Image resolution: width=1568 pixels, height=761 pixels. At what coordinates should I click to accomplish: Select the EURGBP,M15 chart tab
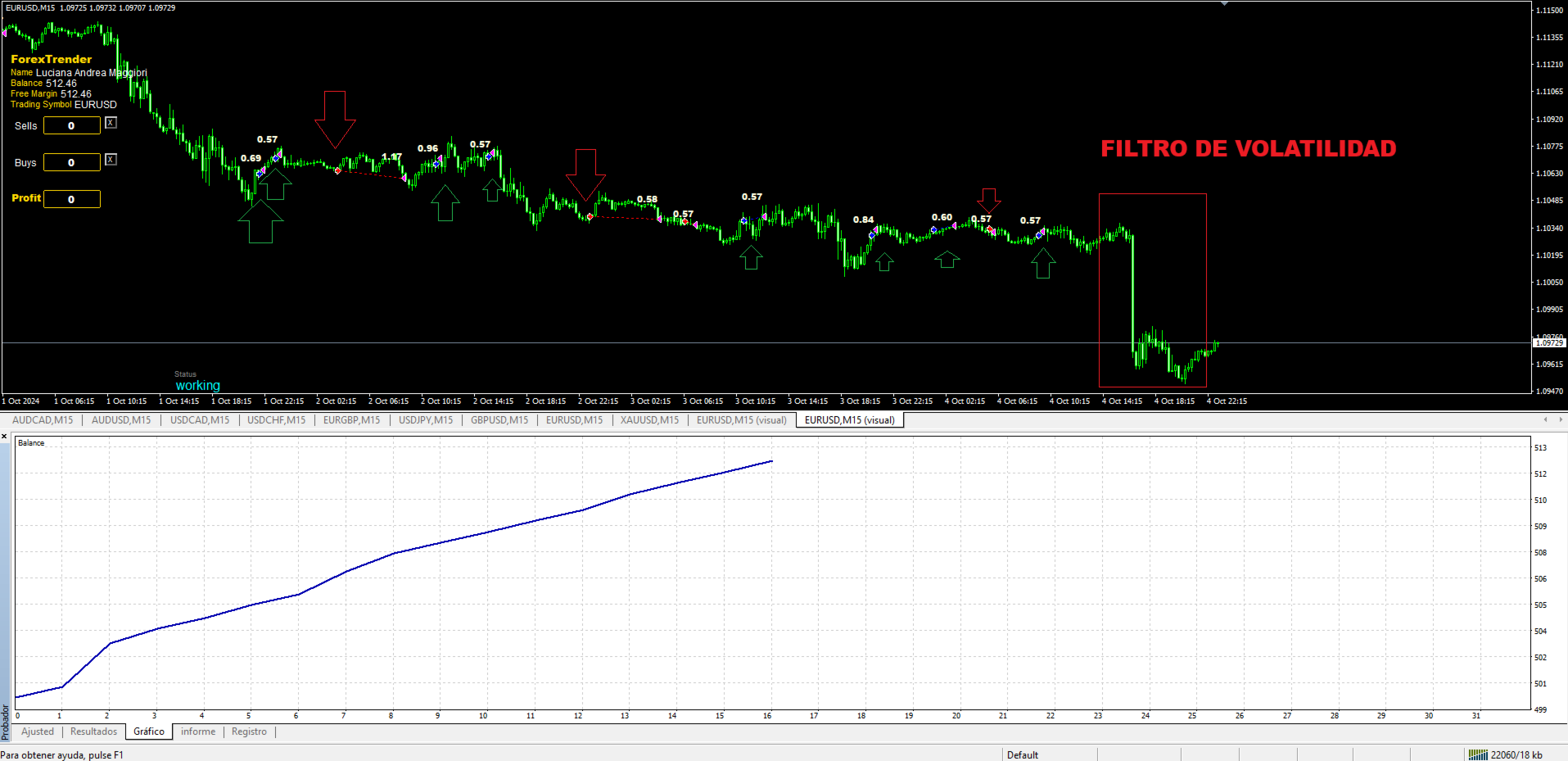[352, 420]
